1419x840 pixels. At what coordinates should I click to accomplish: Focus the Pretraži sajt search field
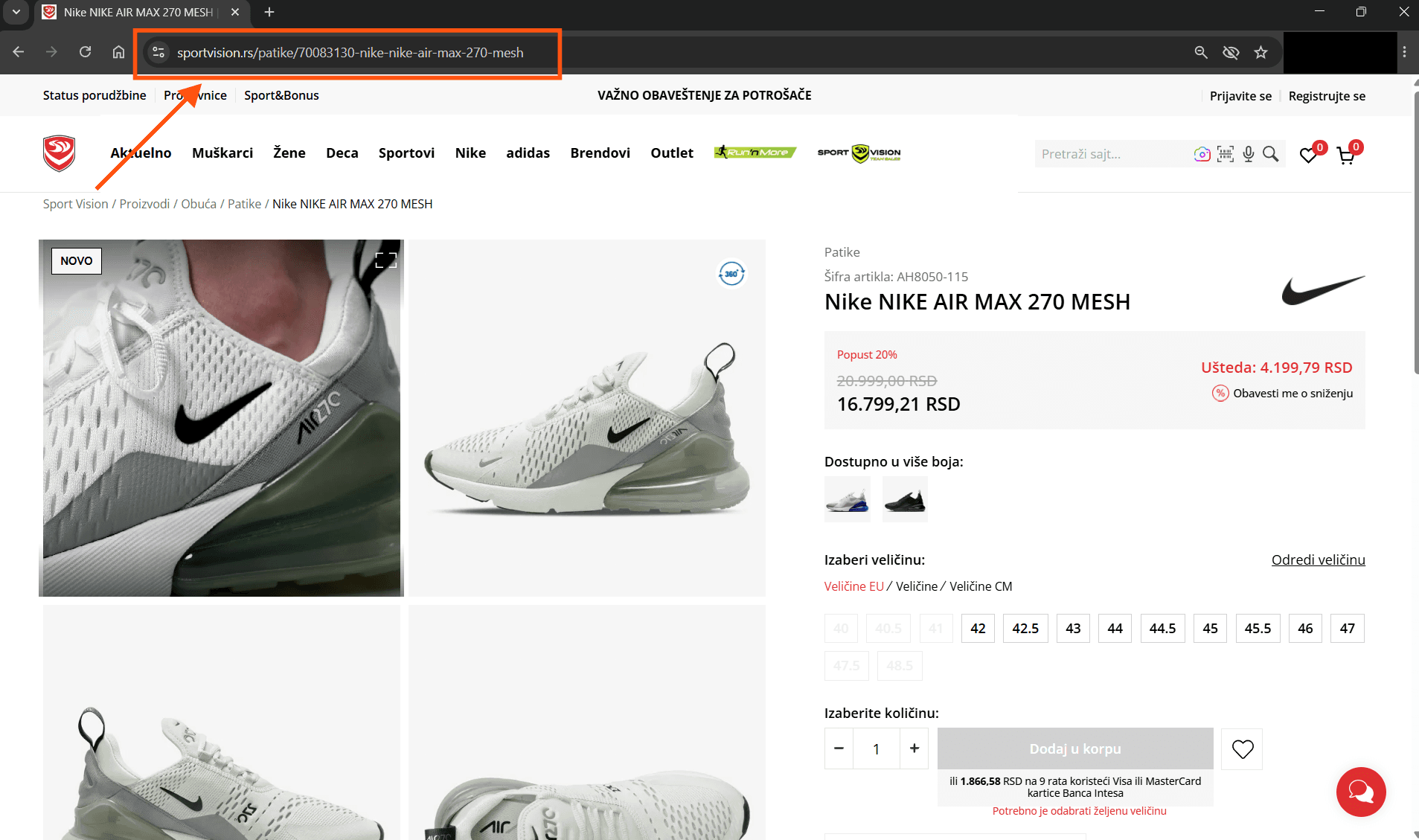pyautogui.click(x=1112, y=154)
